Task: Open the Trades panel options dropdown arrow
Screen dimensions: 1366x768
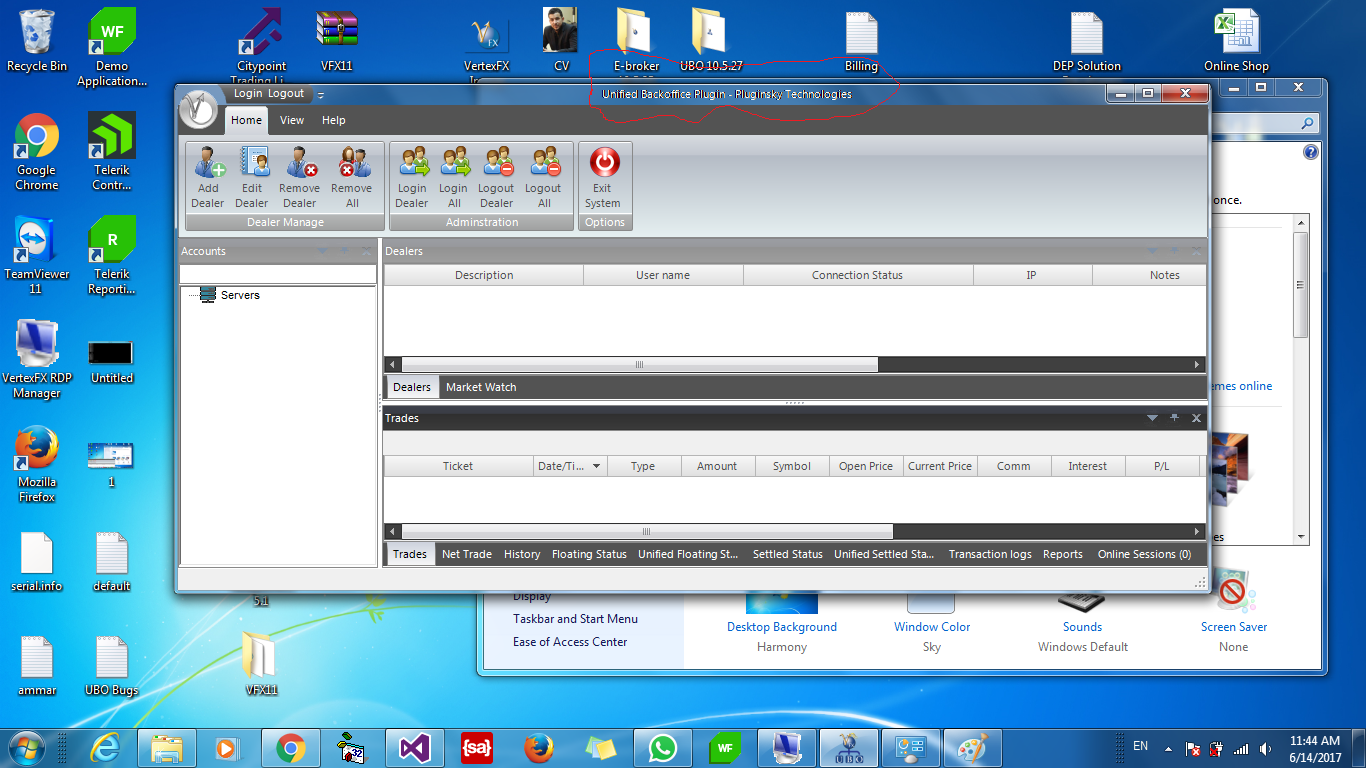Action: (x=1152, y=418)
